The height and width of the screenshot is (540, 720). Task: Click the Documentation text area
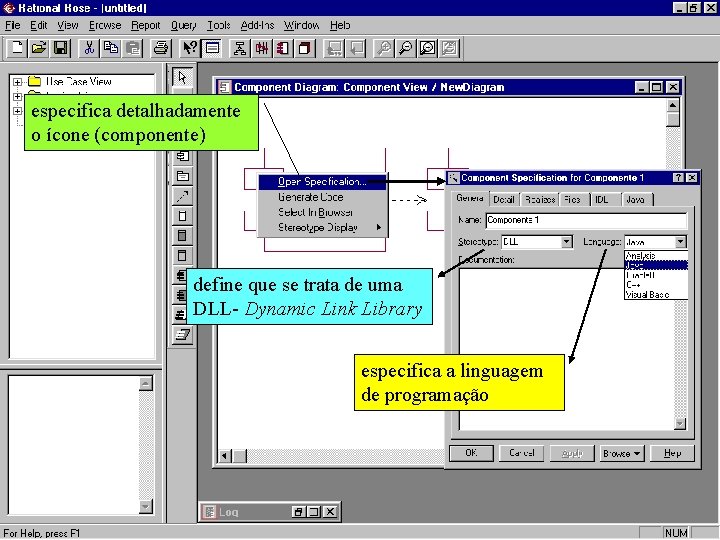(567, 349)
